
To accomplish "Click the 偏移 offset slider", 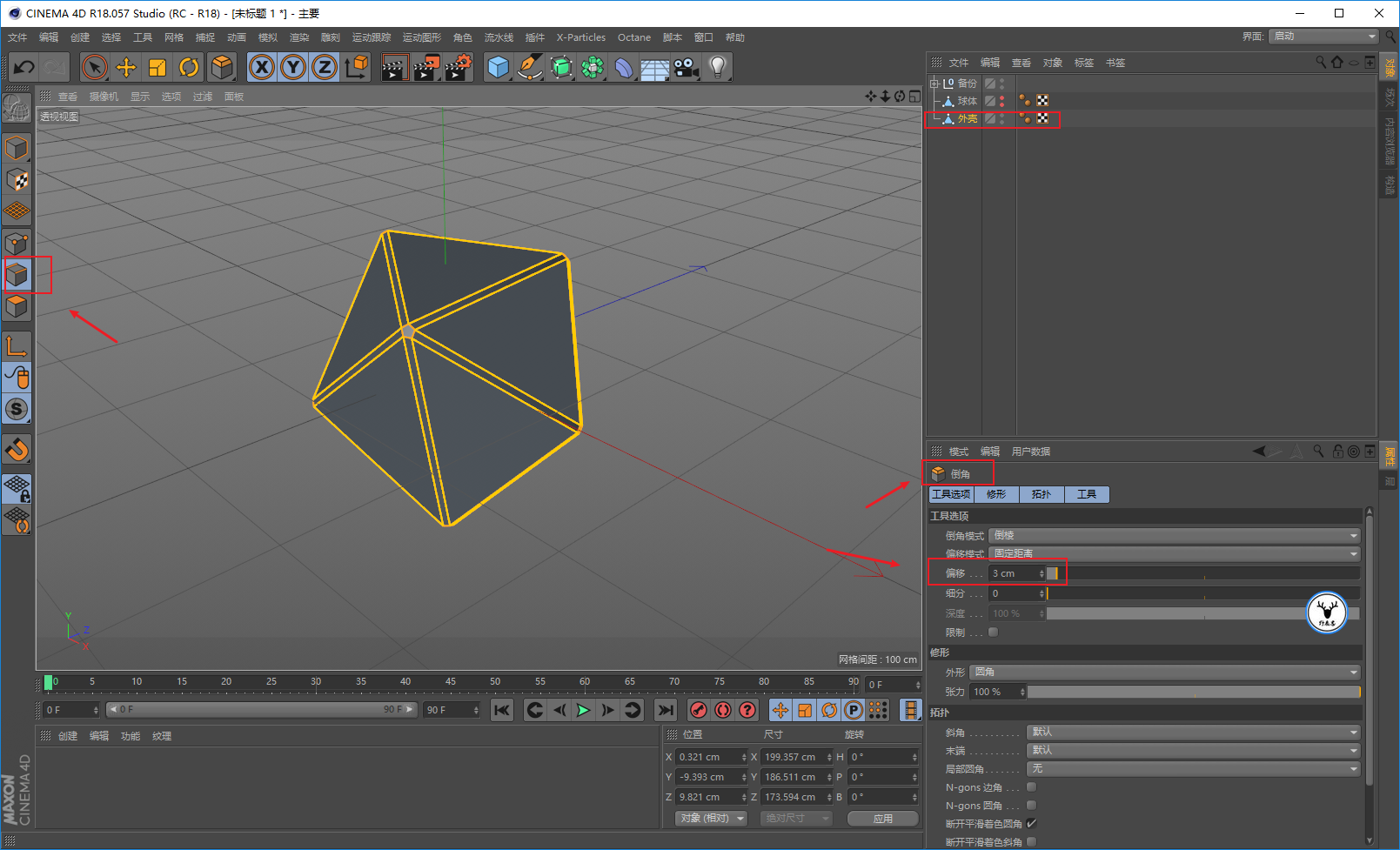I will coord(1203,573).
